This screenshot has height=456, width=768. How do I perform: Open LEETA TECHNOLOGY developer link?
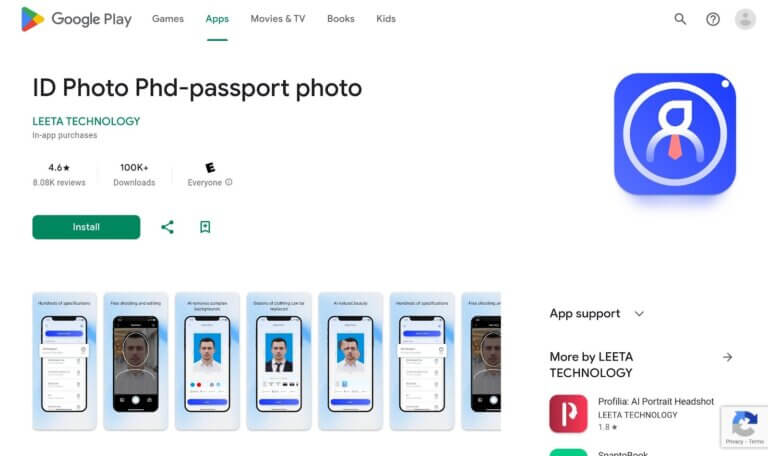click(86, 121)
